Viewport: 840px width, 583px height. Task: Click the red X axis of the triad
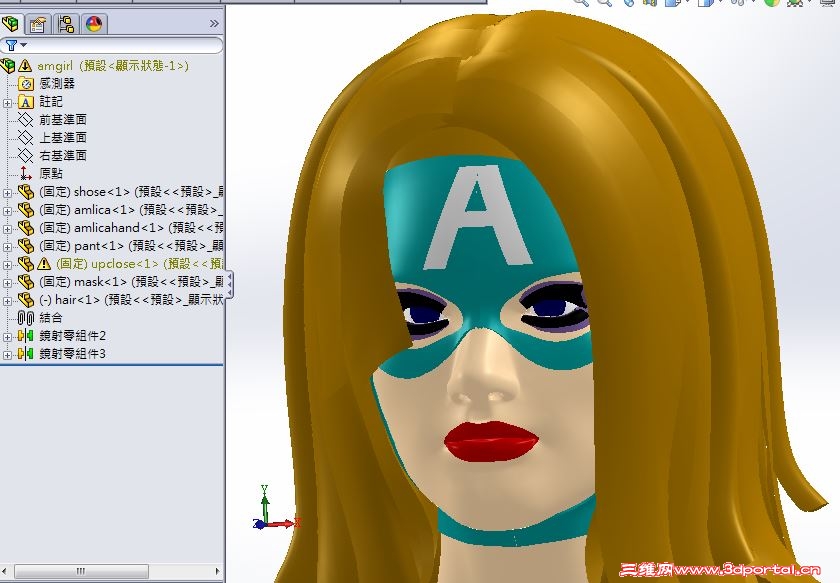(282, 523)
